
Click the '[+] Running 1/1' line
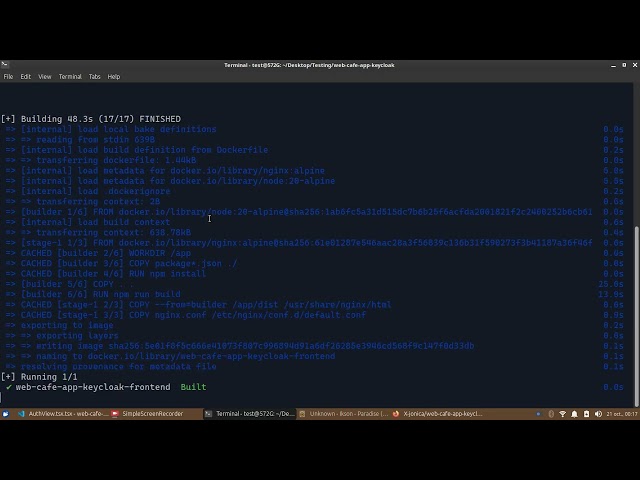click(39, 377)
